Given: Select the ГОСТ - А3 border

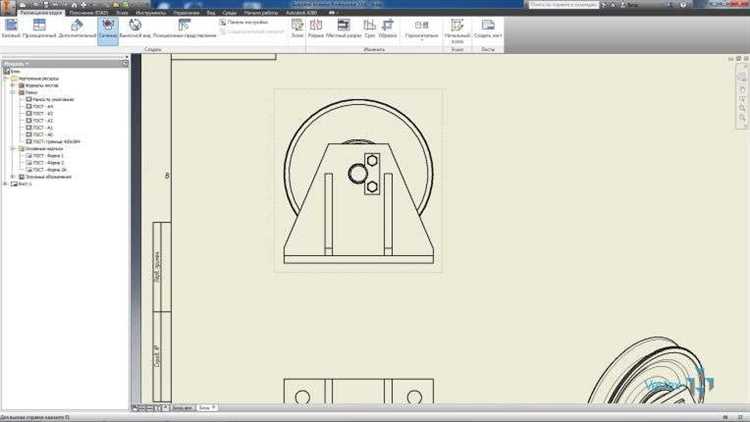Looking at the screenshot, I should [x=40, y=114].
